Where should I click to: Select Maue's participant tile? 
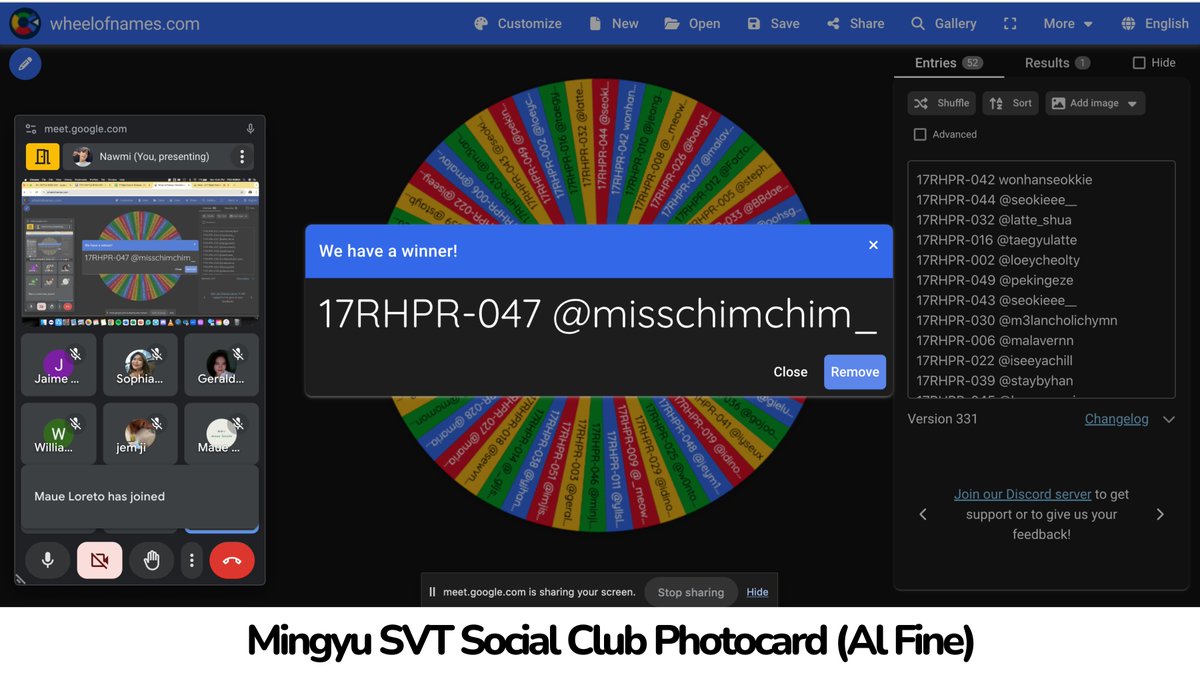point(221,433)
